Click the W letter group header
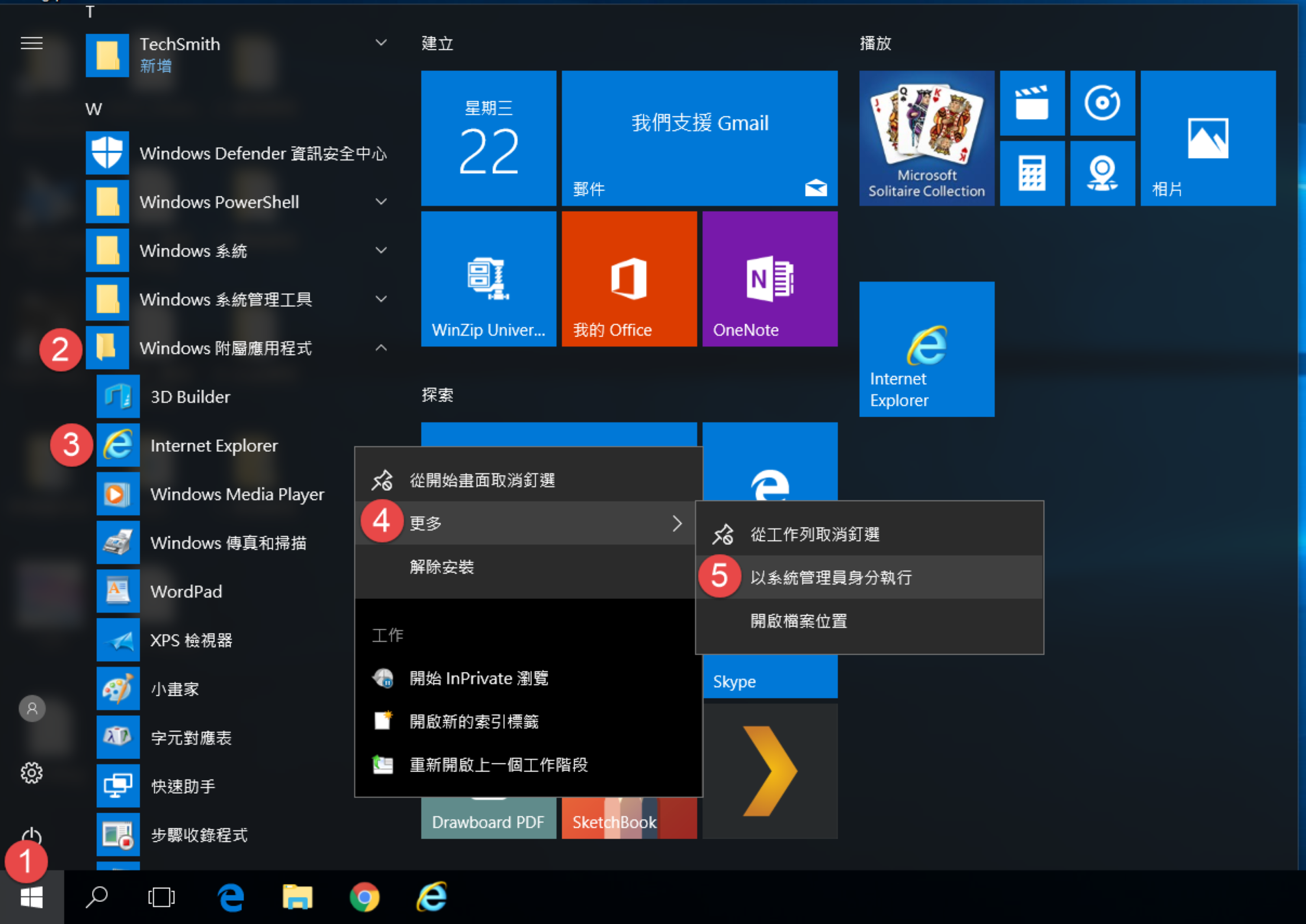The image size is (1306, 924). [94, 109]
